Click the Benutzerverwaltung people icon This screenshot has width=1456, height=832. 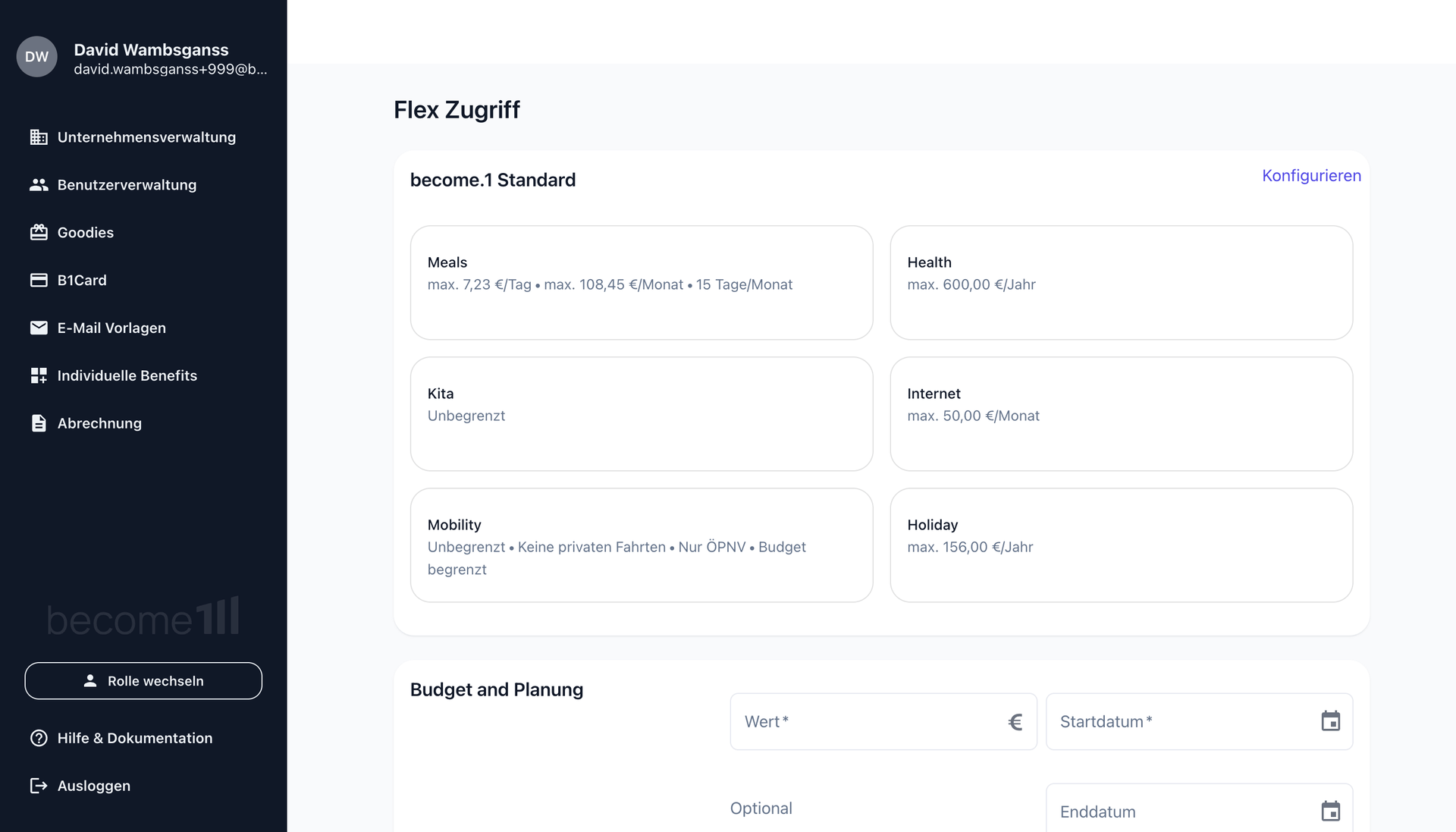39,185
